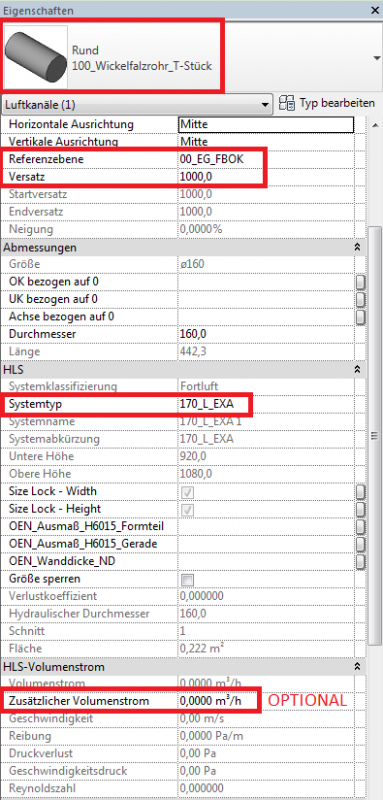The width and height of the screenshot is (383, 800).
Task: Click association button for Achse bezogen auf 0
Action: pyautogui.click(x=361, y=317)
